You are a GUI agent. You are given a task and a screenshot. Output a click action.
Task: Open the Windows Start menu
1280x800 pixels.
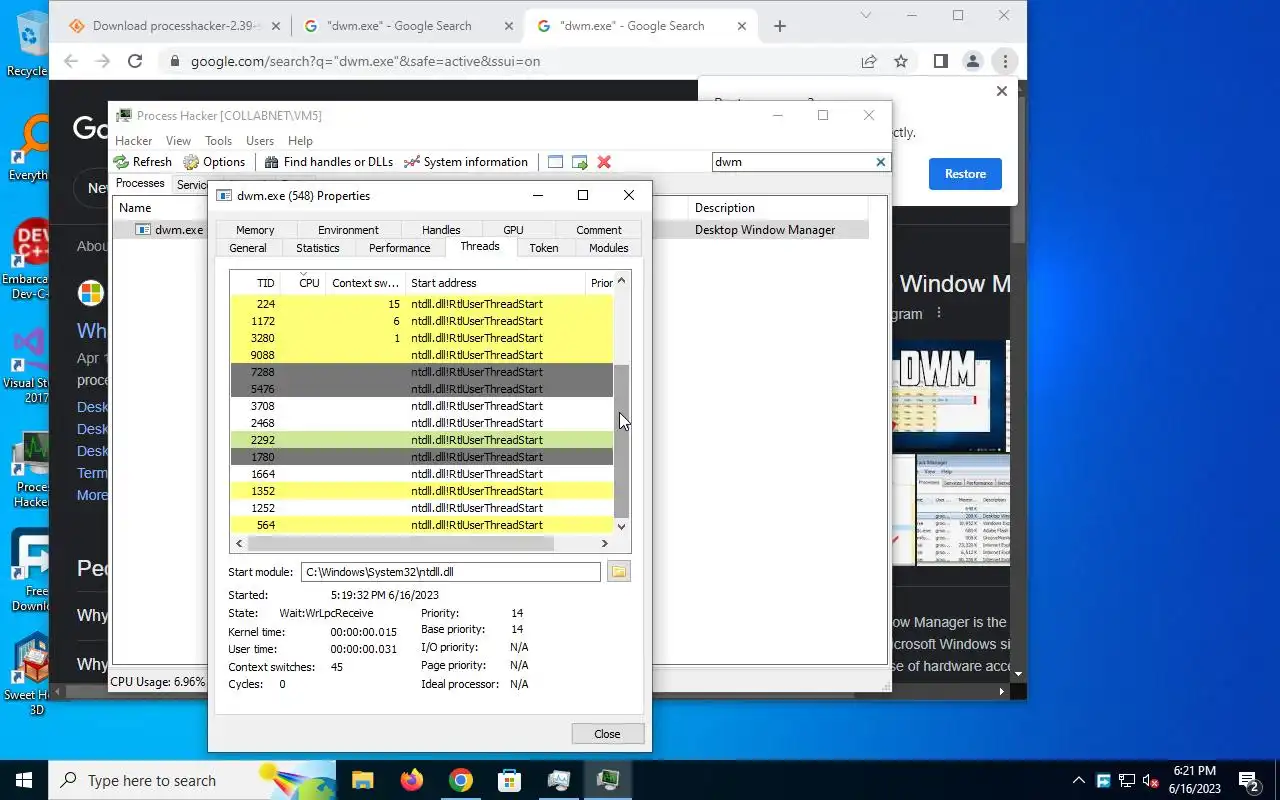click(24, 780)
